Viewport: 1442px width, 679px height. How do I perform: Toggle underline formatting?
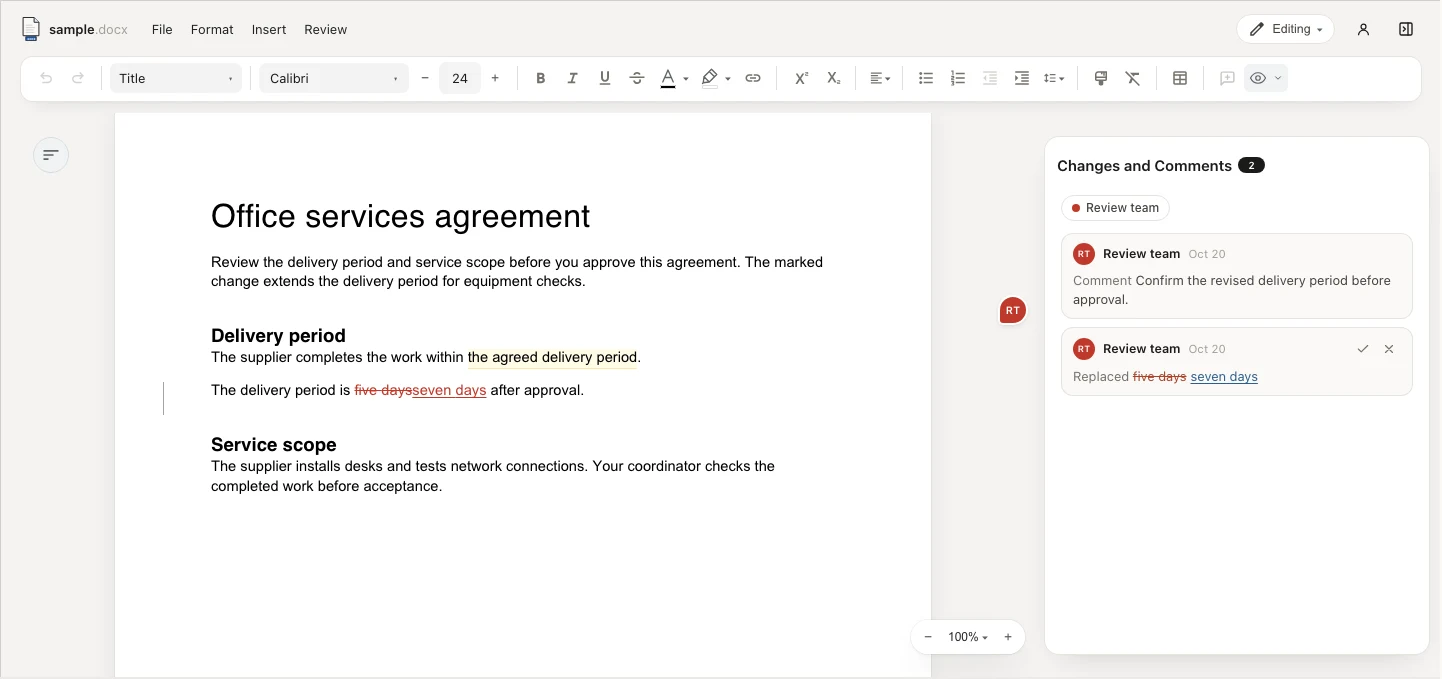click(x=605, y=78)
